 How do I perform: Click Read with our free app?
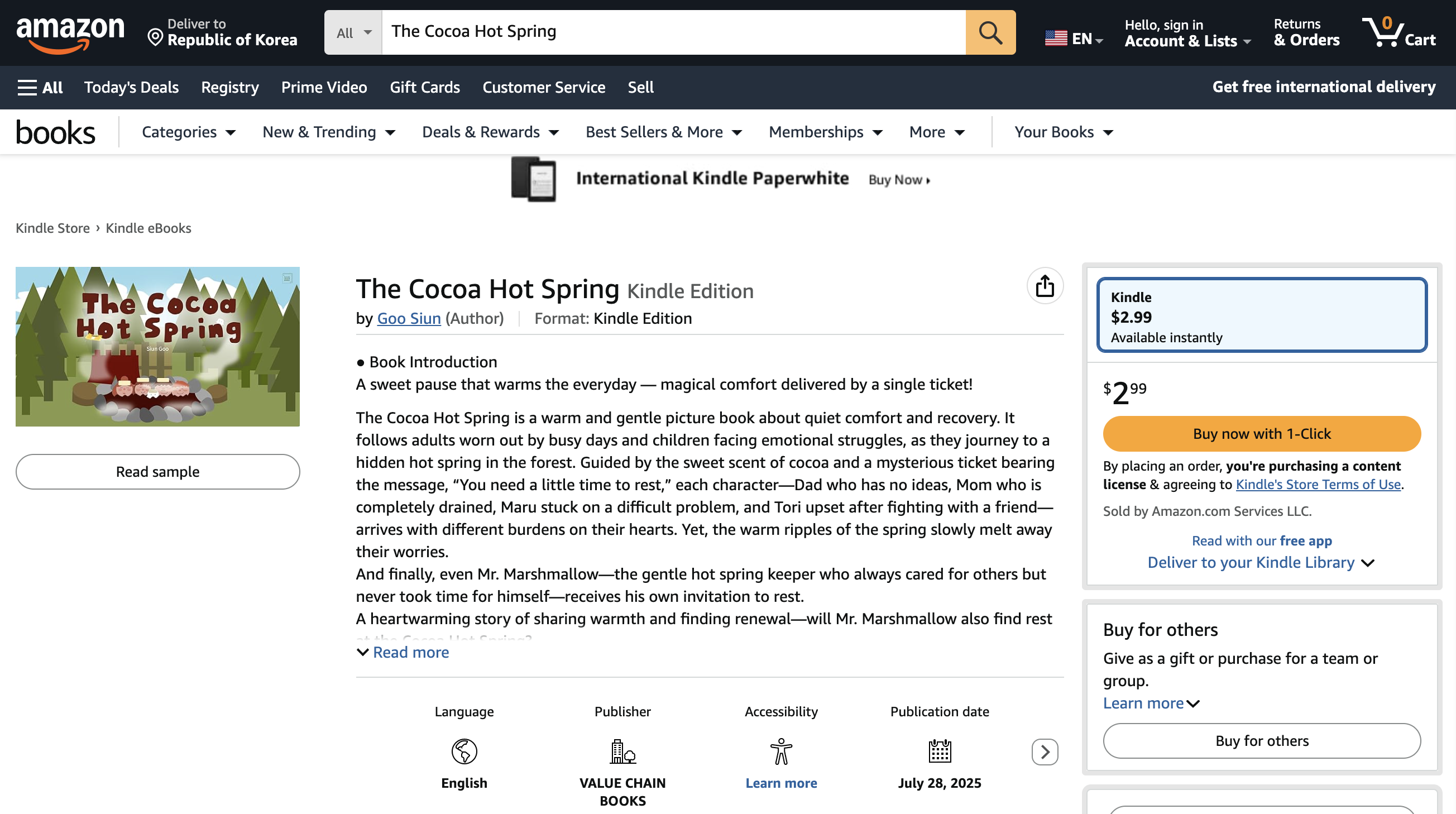coord(1262,540)
